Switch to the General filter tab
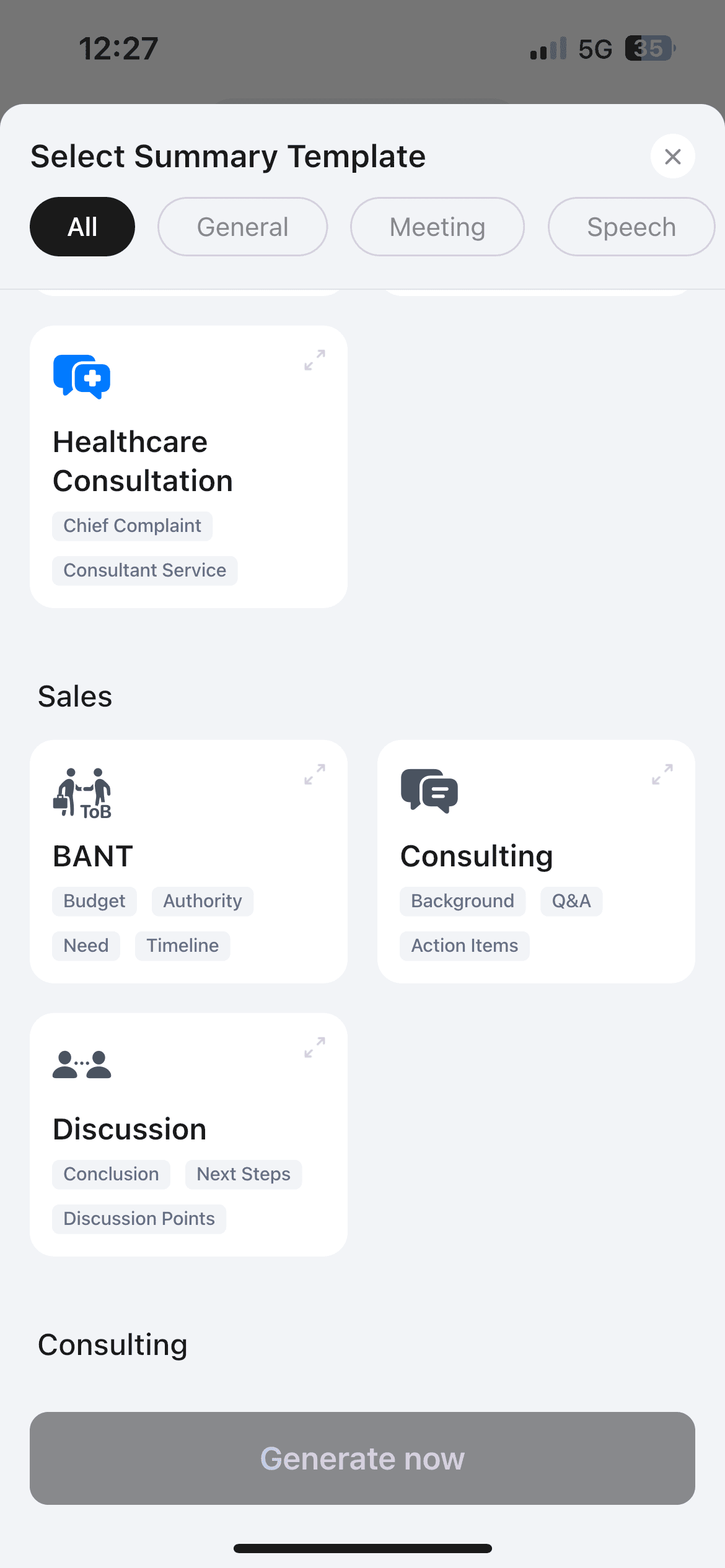The width and height of the screenshot is (725, 1568). 242,227
